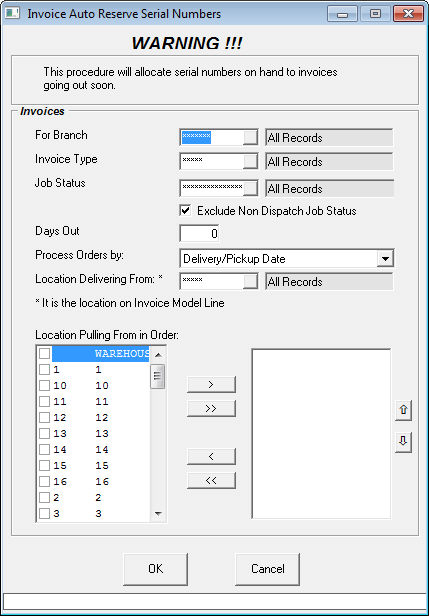
Task: Check the box for location 10
Action: click(44, 385)
